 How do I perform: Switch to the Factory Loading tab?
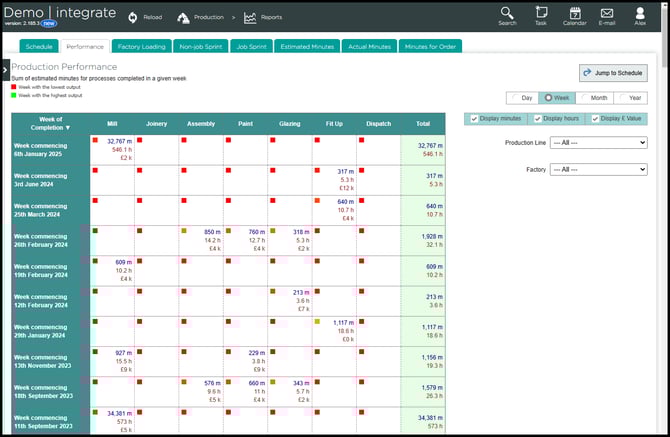141,46
